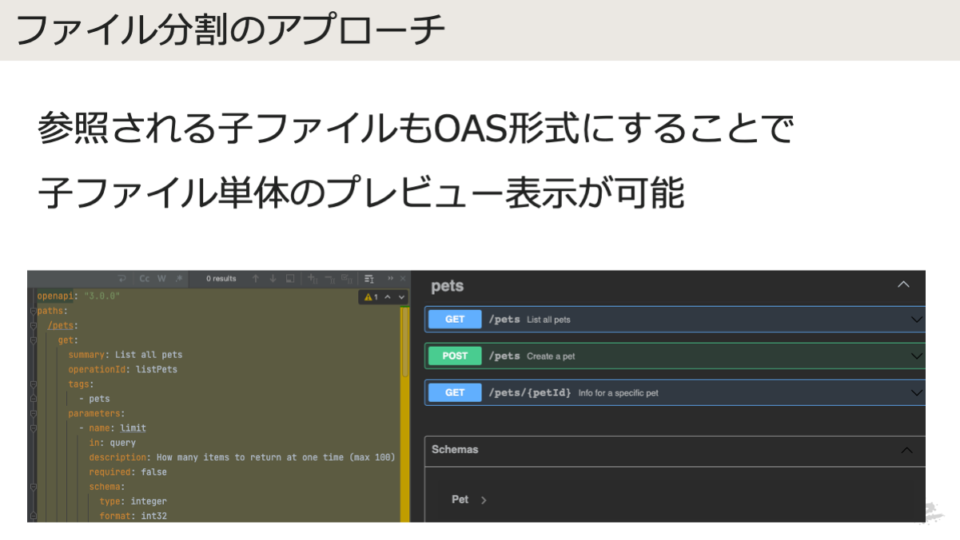This screenshot has height=540, width=960.
Task: Collapse the 'get:' fold marker in gutter
Action: [33, 340]
